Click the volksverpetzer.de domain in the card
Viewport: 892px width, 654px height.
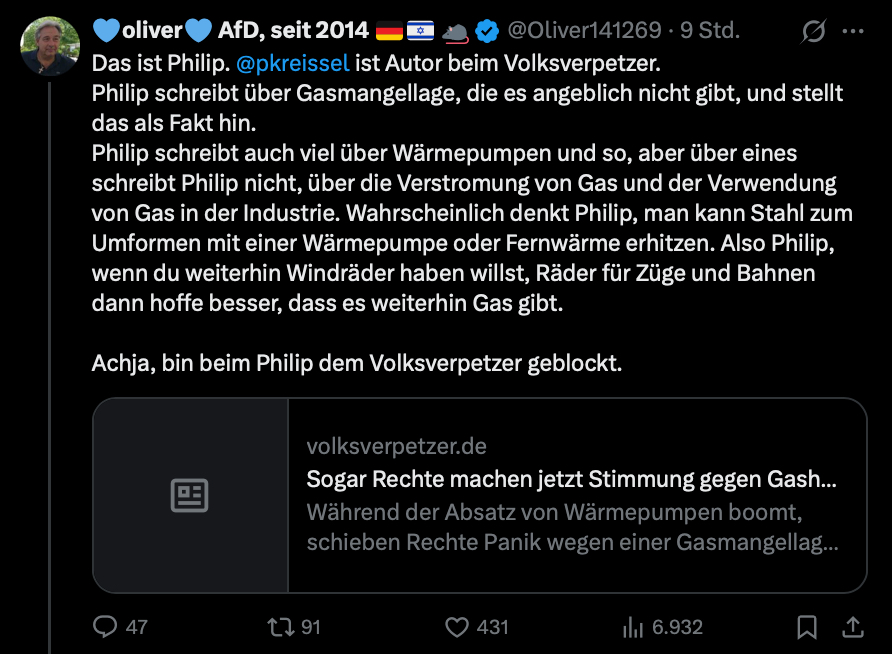click(x=397, y=446)
